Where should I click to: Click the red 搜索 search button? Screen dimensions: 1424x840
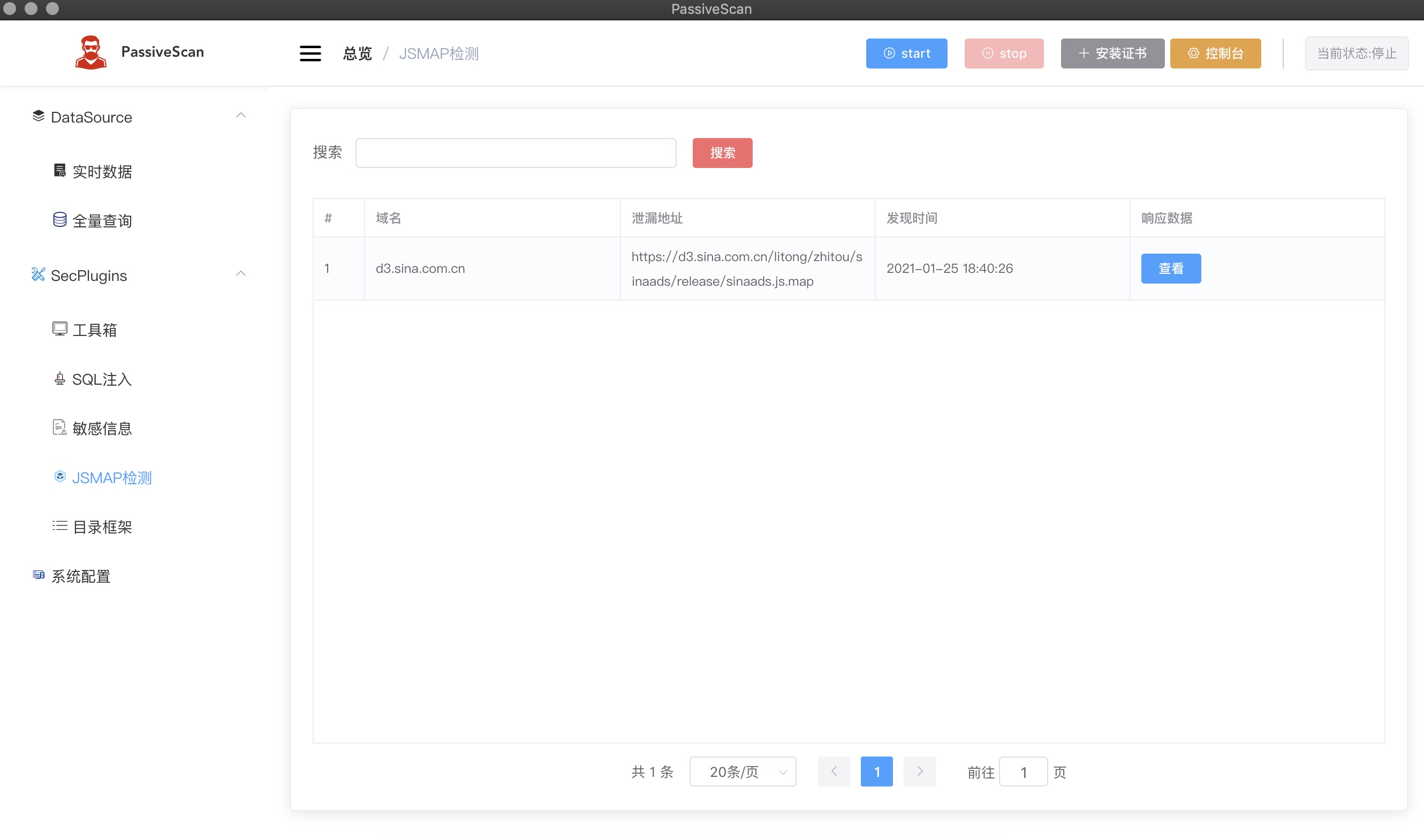(x=722, y=153)
